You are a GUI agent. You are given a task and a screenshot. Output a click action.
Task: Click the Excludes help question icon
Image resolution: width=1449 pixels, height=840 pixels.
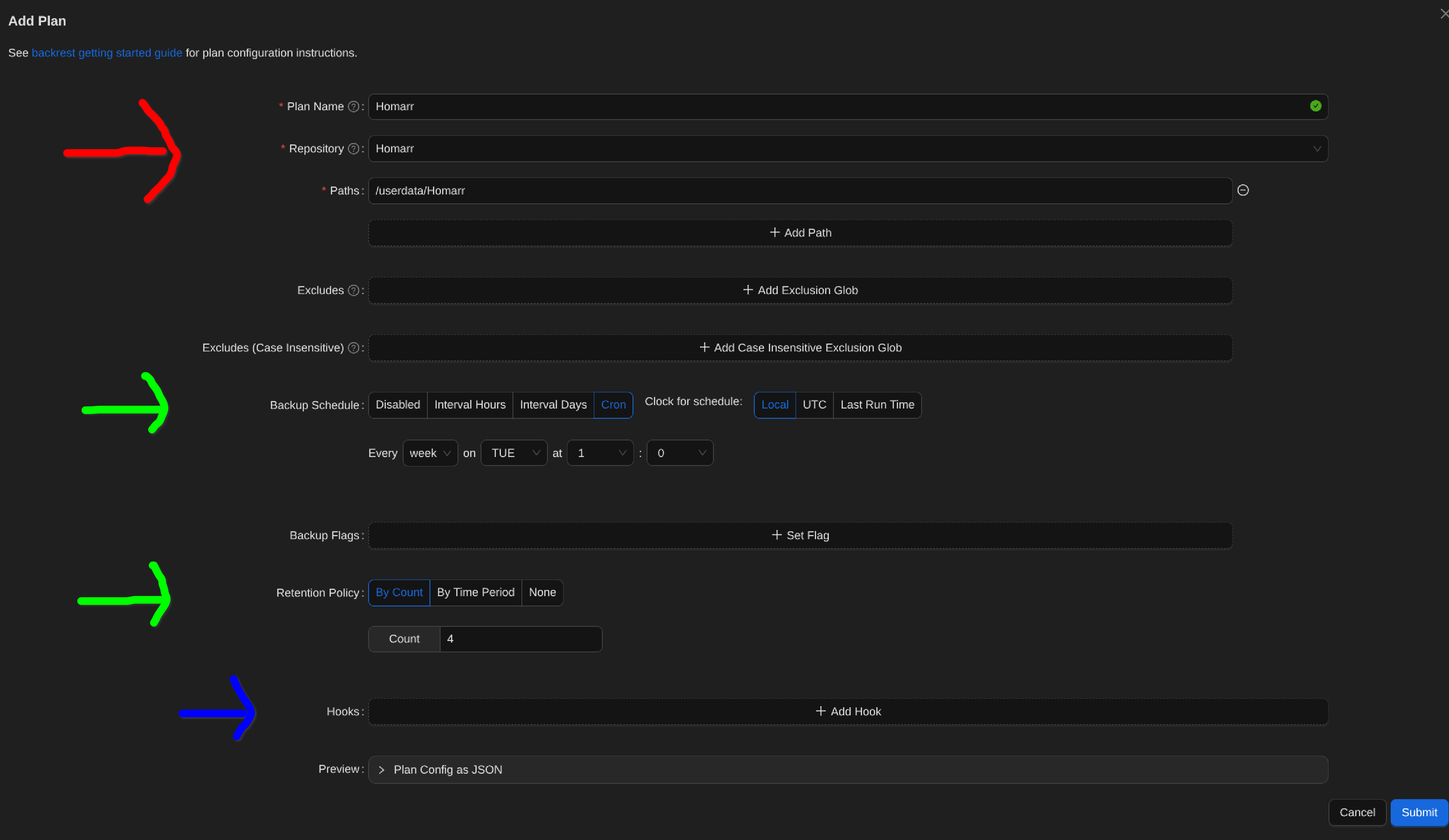click(x=354, y=290)
